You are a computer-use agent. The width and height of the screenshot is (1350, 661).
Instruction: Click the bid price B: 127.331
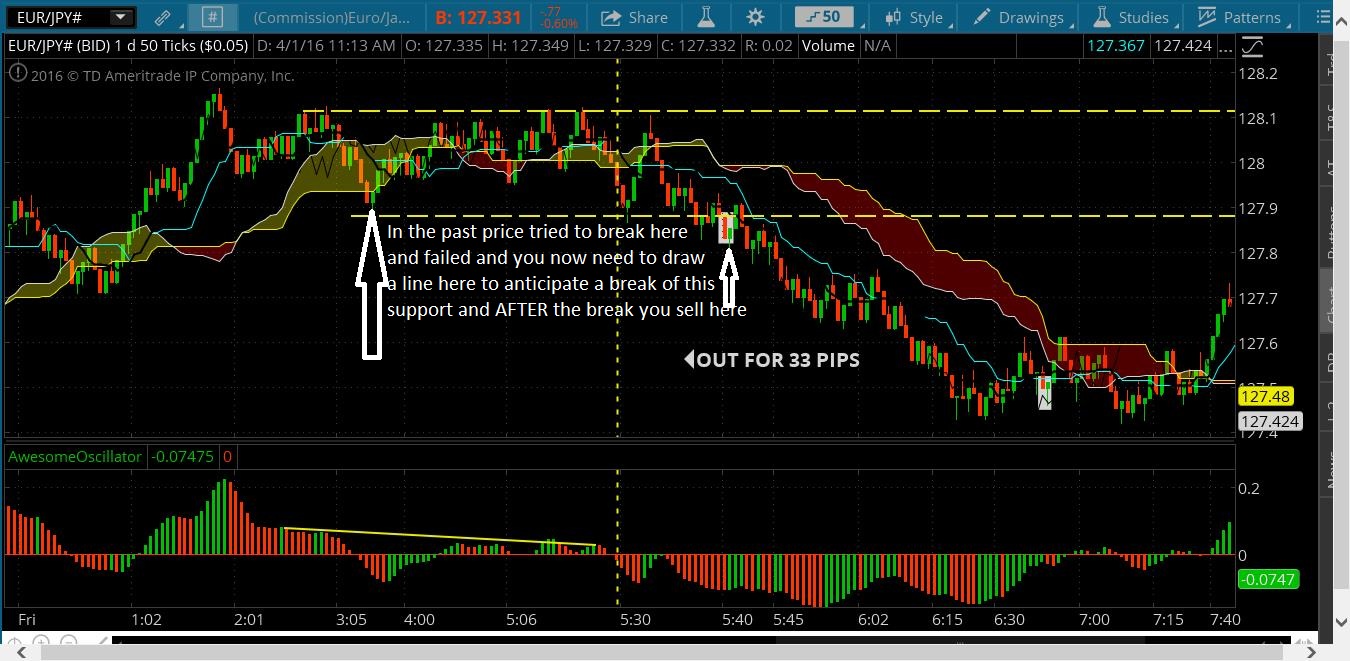480,17
